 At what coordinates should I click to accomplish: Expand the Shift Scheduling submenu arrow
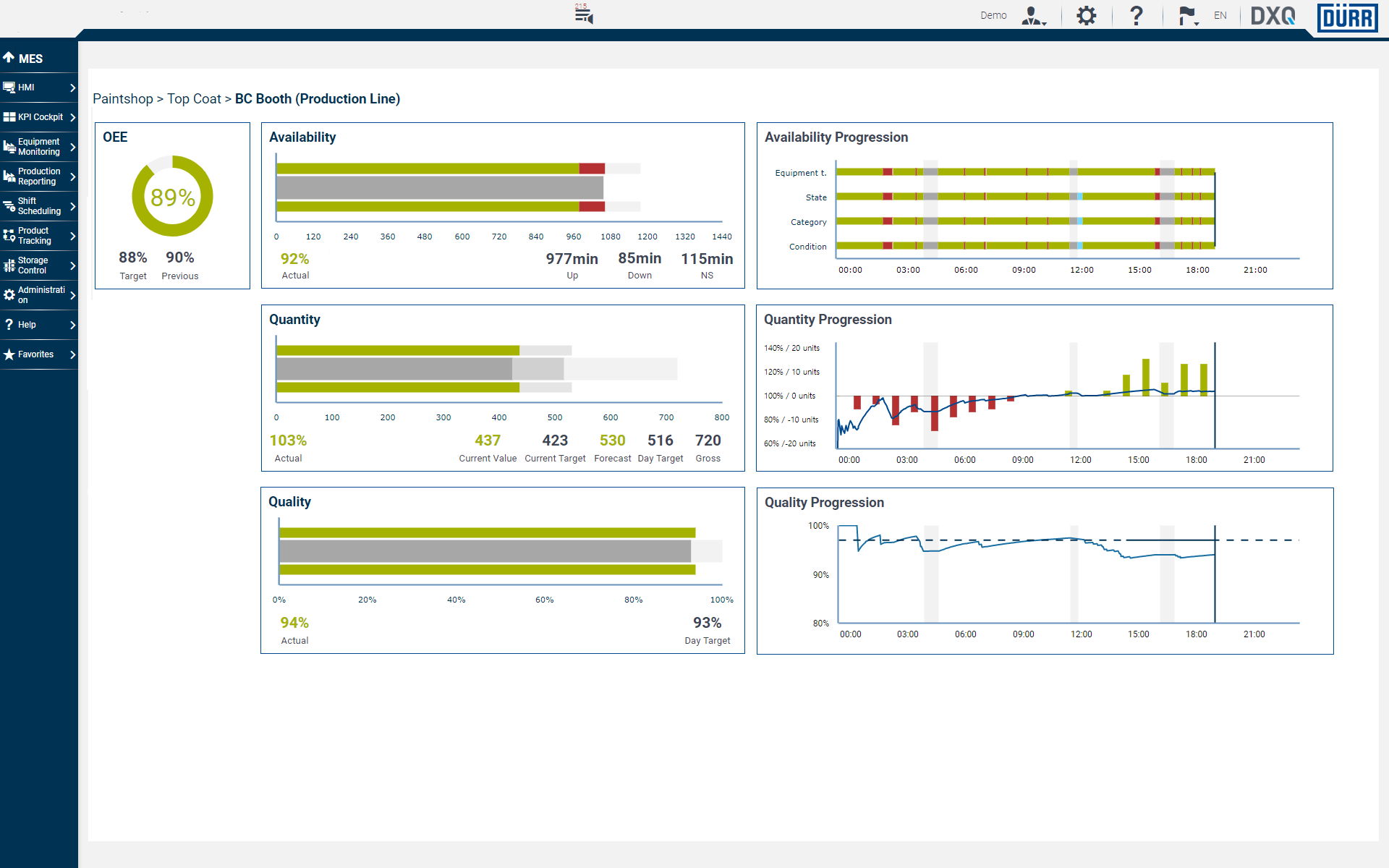[72, 206]
